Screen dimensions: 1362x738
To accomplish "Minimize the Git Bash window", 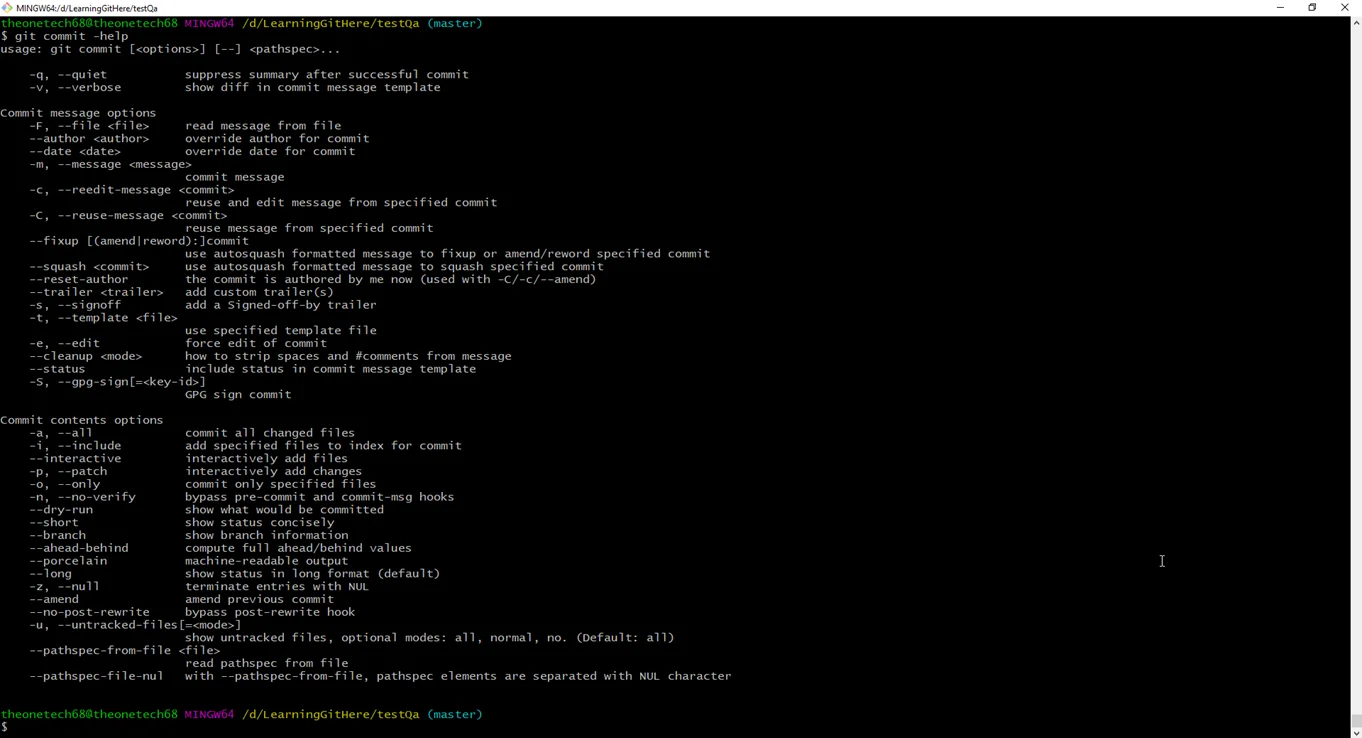I will pyautogui.click(x=1279, y=8).
